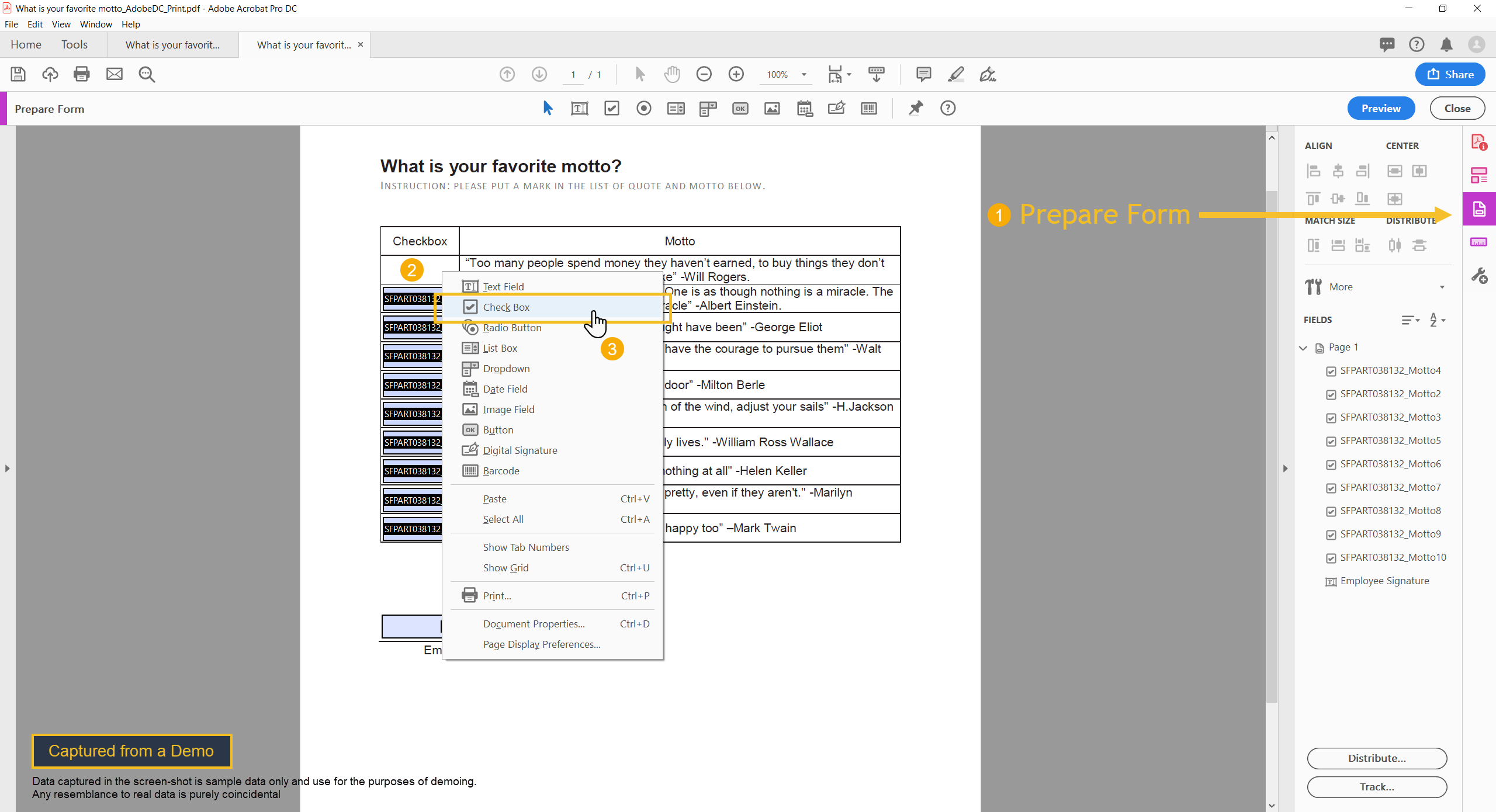Select SFPART038132_Motto8 checkbox field in list
1496x812 pixels.
[x=1383, y=511]
